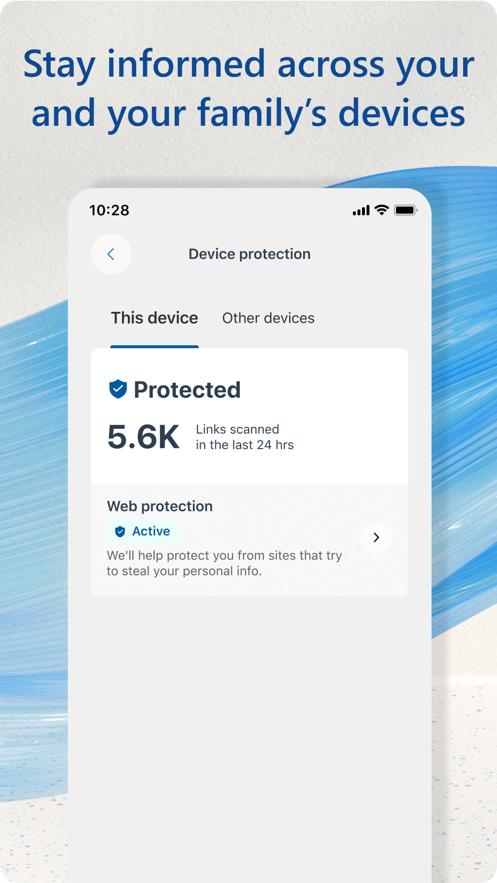Click the Device protection title
This screenshot has width=497, height=883.
pos(249,254)
